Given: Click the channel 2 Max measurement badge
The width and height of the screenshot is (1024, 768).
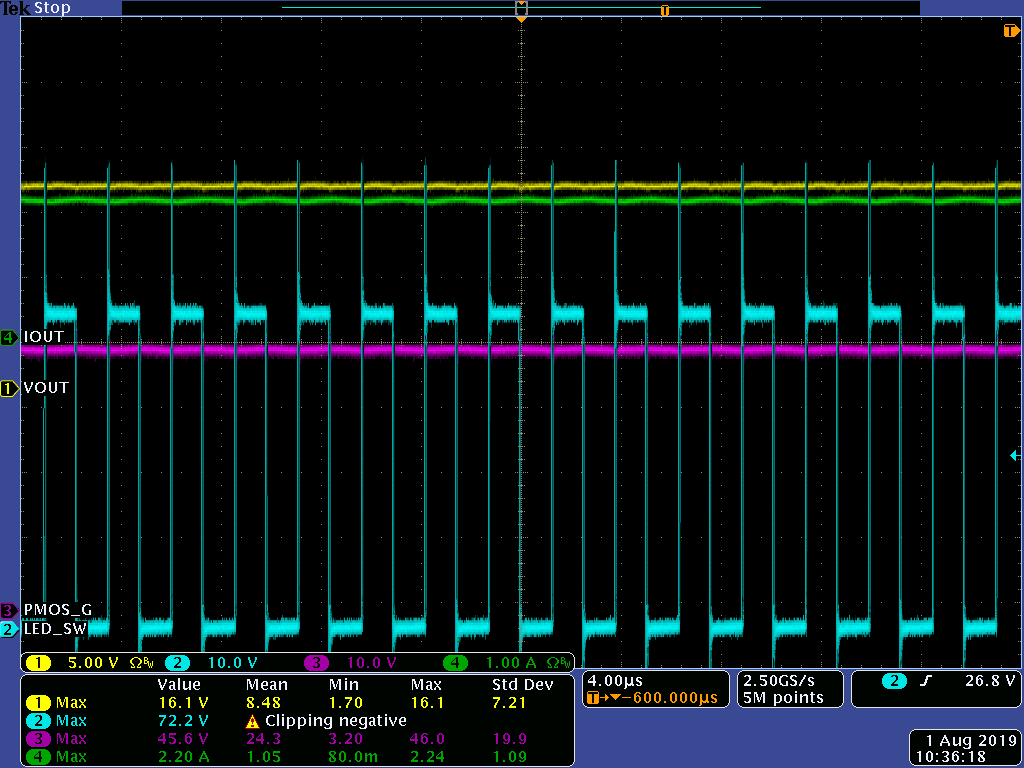Looking at the screenshot, I should 39,721.
